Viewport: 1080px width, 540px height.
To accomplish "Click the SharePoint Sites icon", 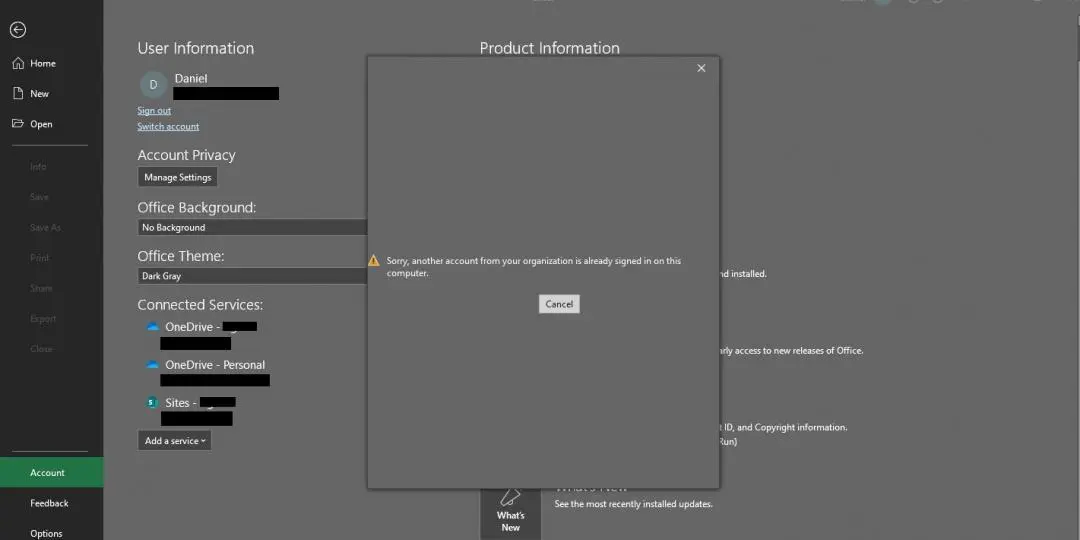I will click(153, 403).
